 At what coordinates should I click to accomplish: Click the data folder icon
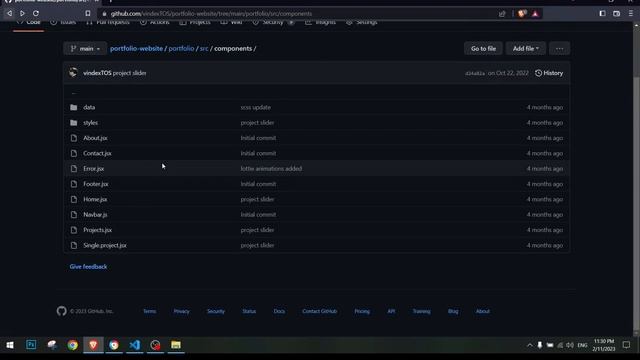(x=73, y=107)
